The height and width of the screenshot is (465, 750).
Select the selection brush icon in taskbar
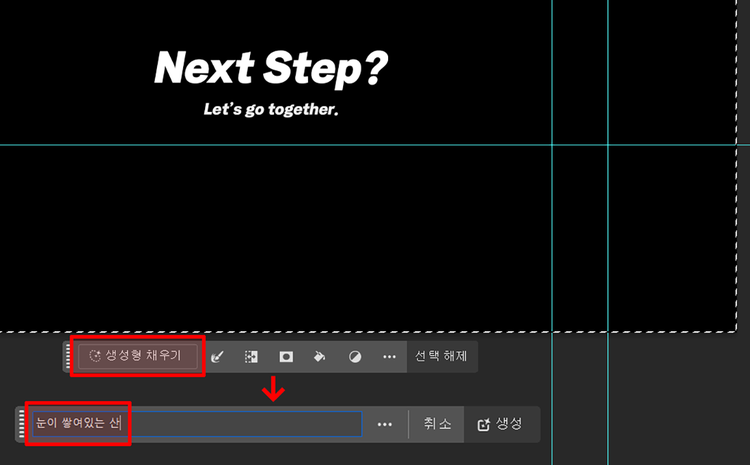coord(217,356)
